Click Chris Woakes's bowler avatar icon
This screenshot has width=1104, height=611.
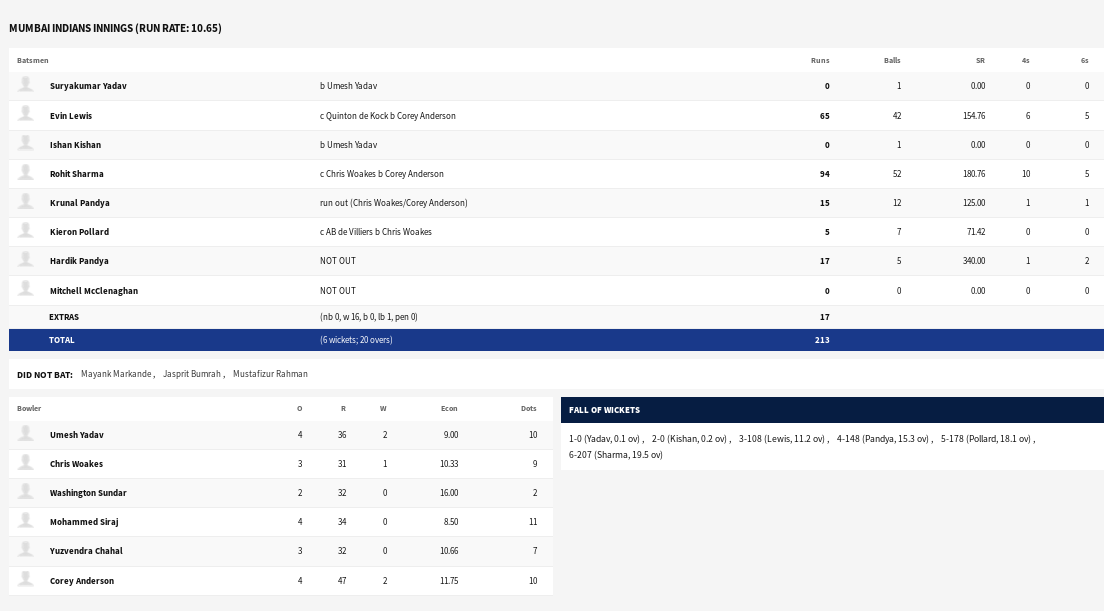point(25,462)
